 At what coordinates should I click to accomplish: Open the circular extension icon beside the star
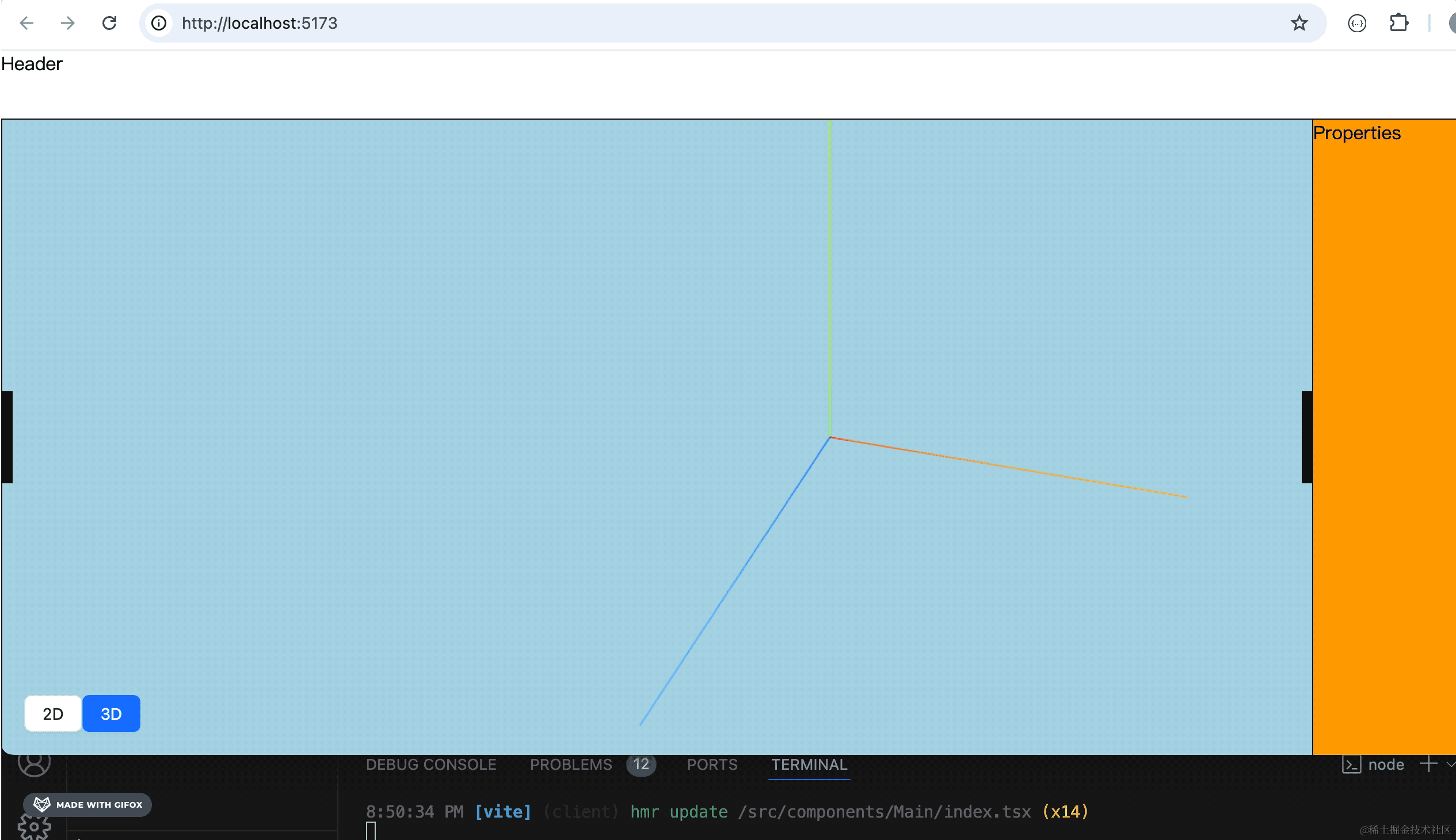coord(1357,23)
